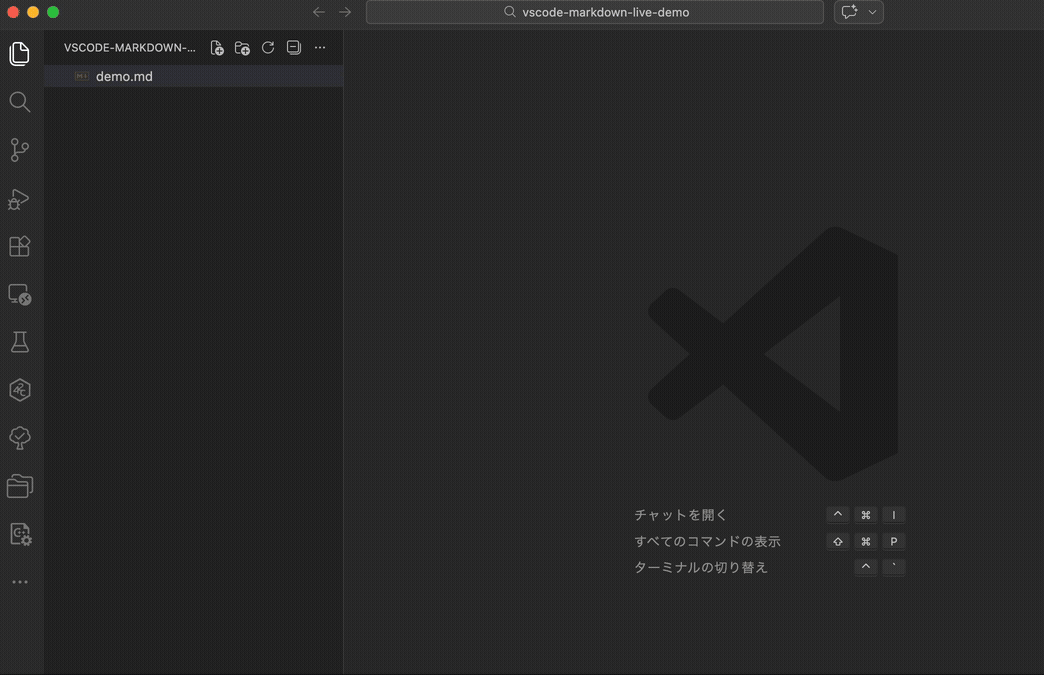
Task: Create a new file in Explorer
Action: 216,48
